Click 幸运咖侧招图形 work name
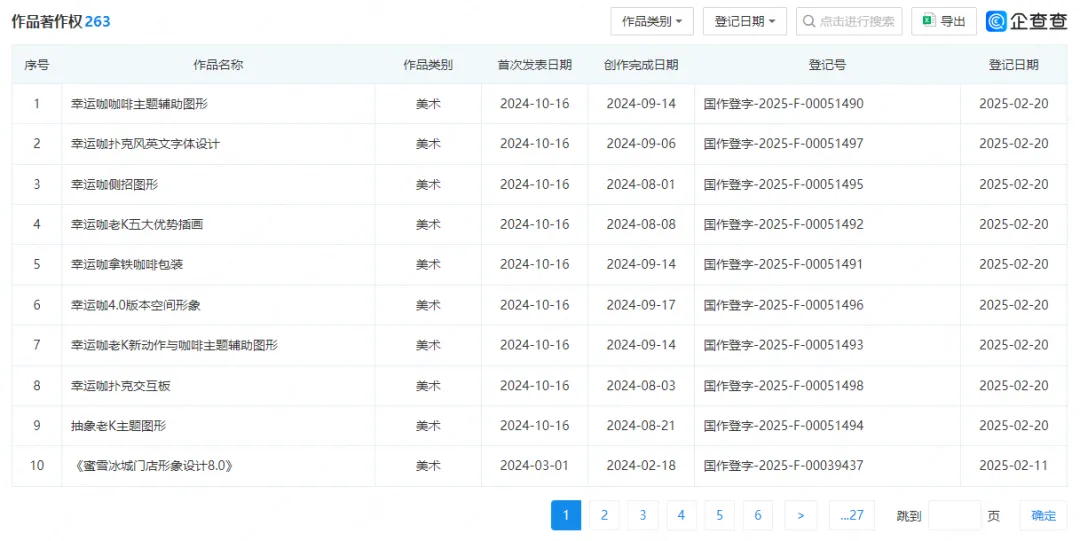The height and width of the screenshot is (541, 1080). click(x=114, y=184)
